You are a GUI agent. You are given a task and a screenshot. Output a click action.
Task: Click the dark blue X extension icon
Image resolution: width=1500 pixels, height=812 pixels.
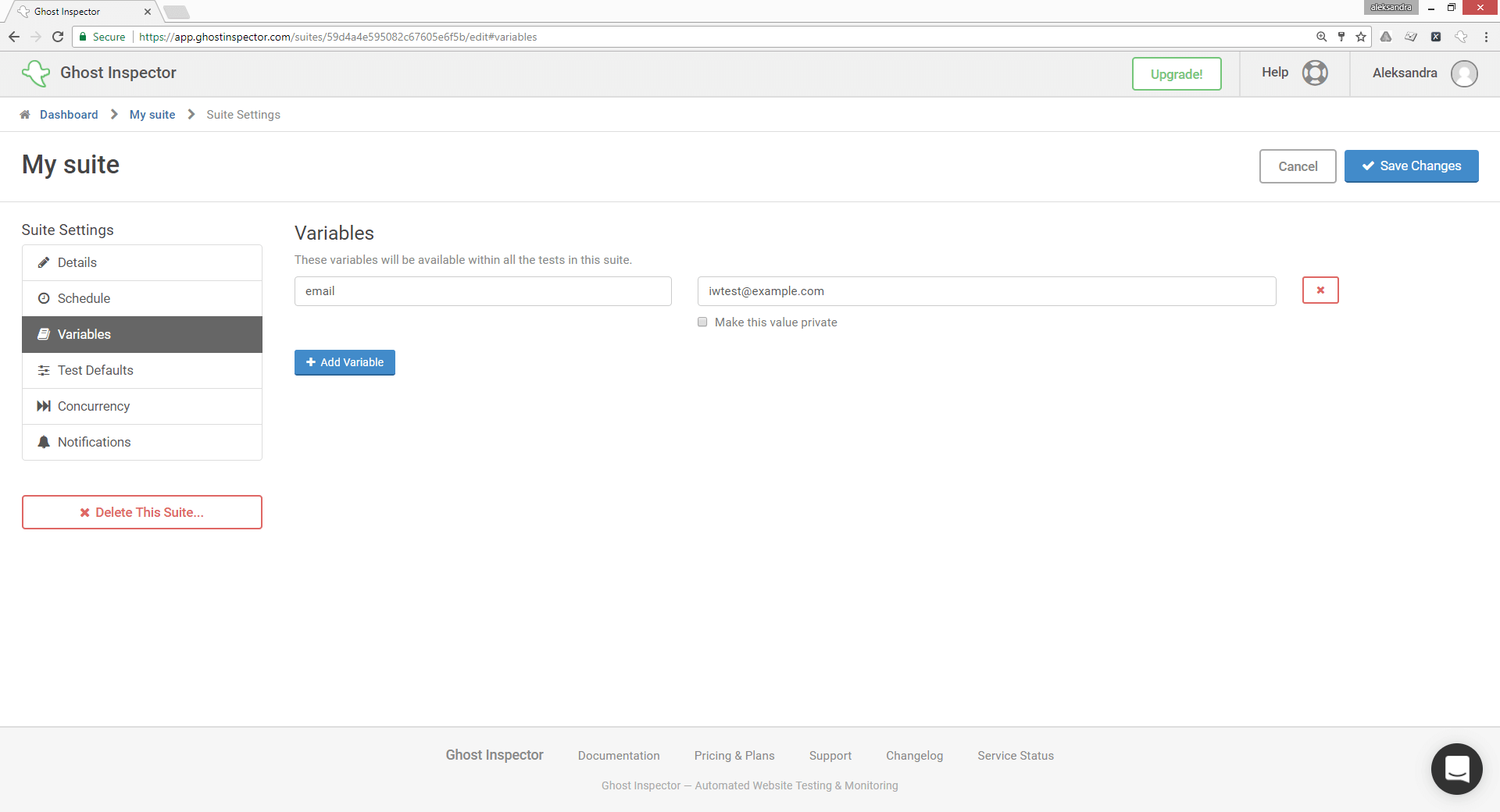point(1436,37)
